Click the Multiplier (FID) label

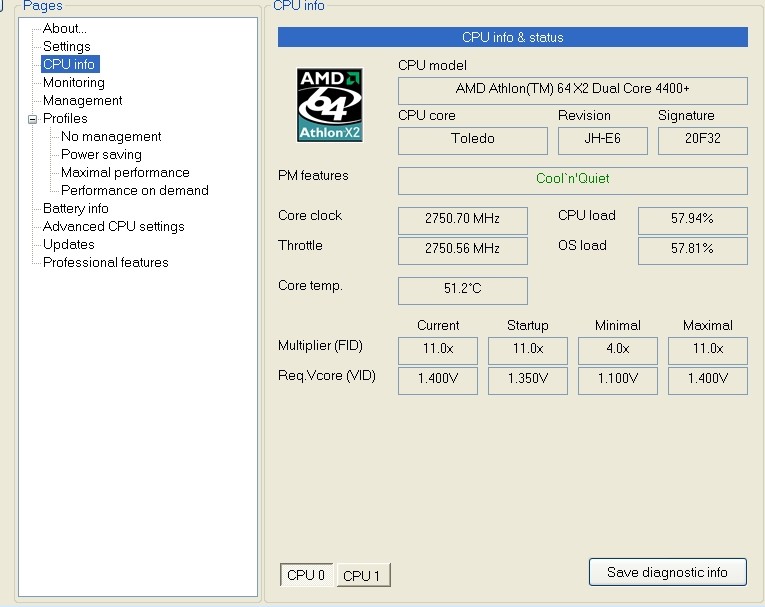[x=320, y=345]
